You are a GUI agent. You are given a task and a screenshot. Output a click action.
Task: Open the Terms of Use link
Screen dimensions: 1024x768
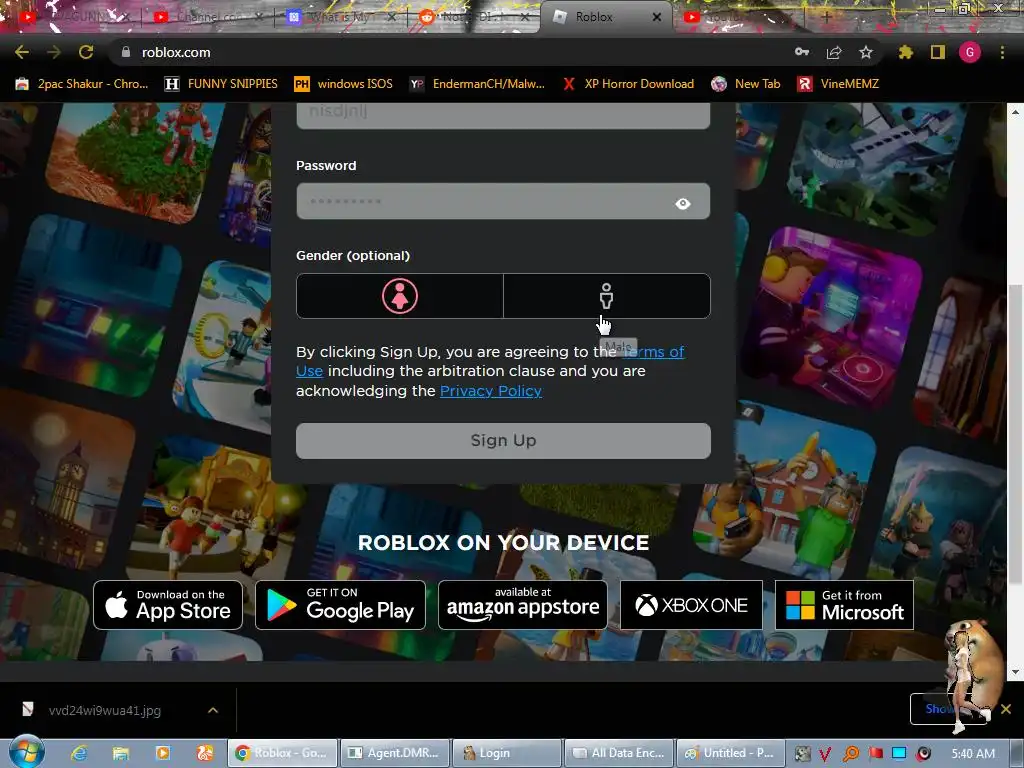tap(490, 361)
